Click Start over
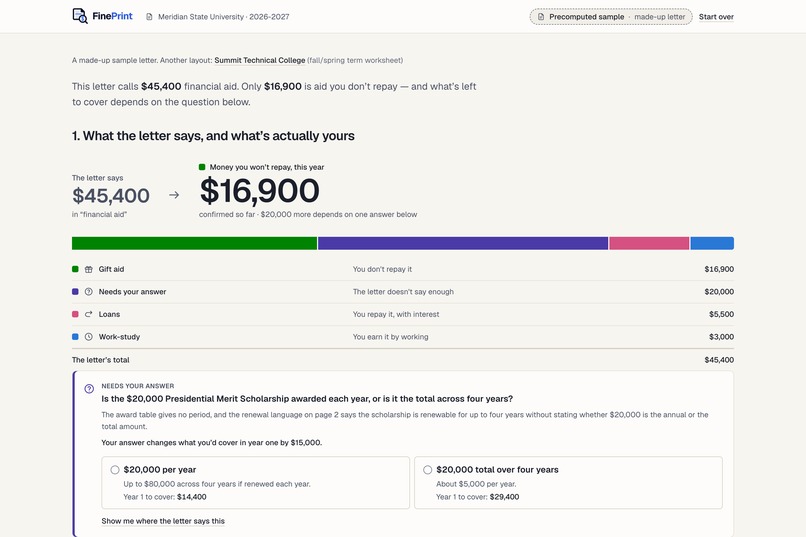 point(716,17)
